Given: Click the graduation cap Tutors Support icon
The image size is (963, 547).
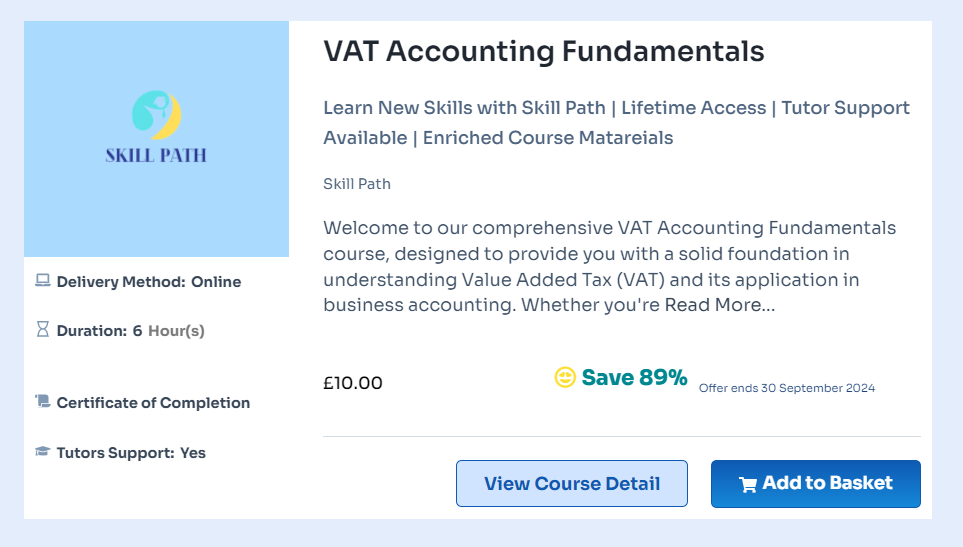Looking at the screenshot, I should pyautogui.click(x=43, y=452).
